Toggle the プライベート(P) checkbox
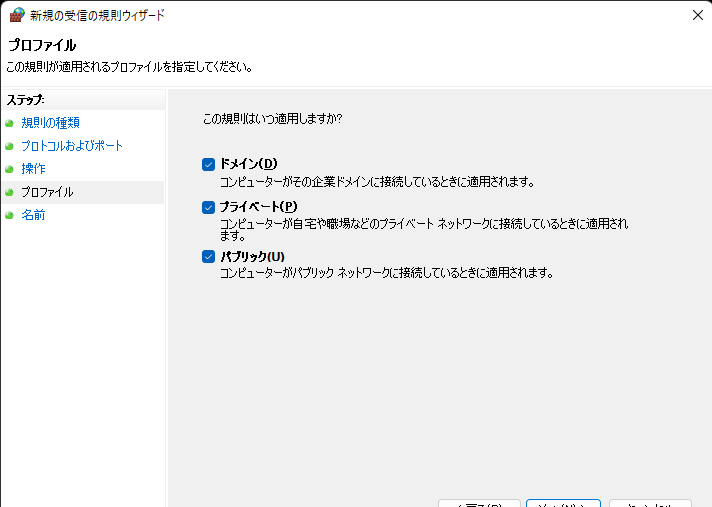712x507 pixels. coord(209,207)
